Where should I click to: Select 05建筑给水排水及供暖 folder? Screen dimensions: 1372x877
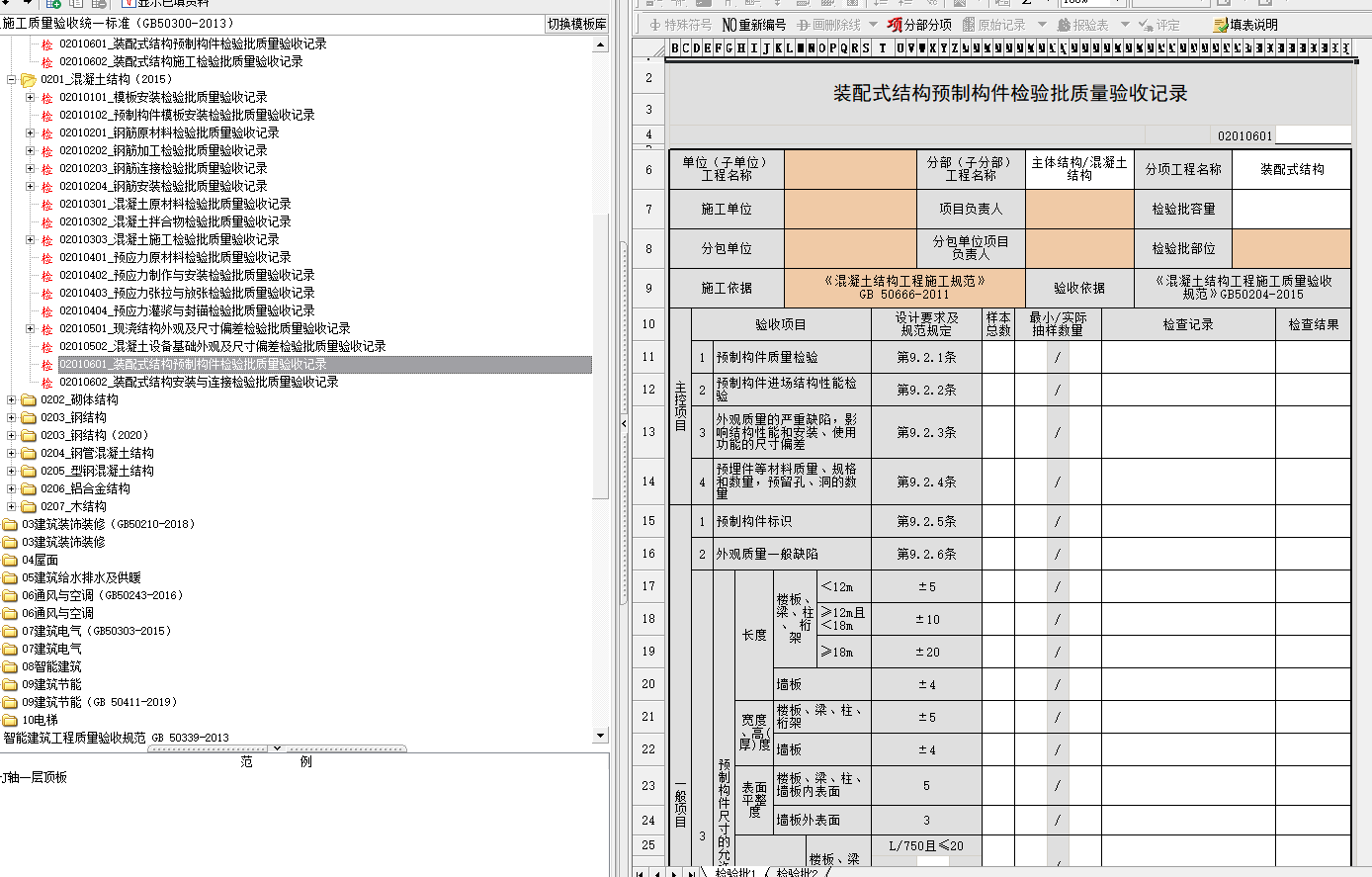coord(82,578)
